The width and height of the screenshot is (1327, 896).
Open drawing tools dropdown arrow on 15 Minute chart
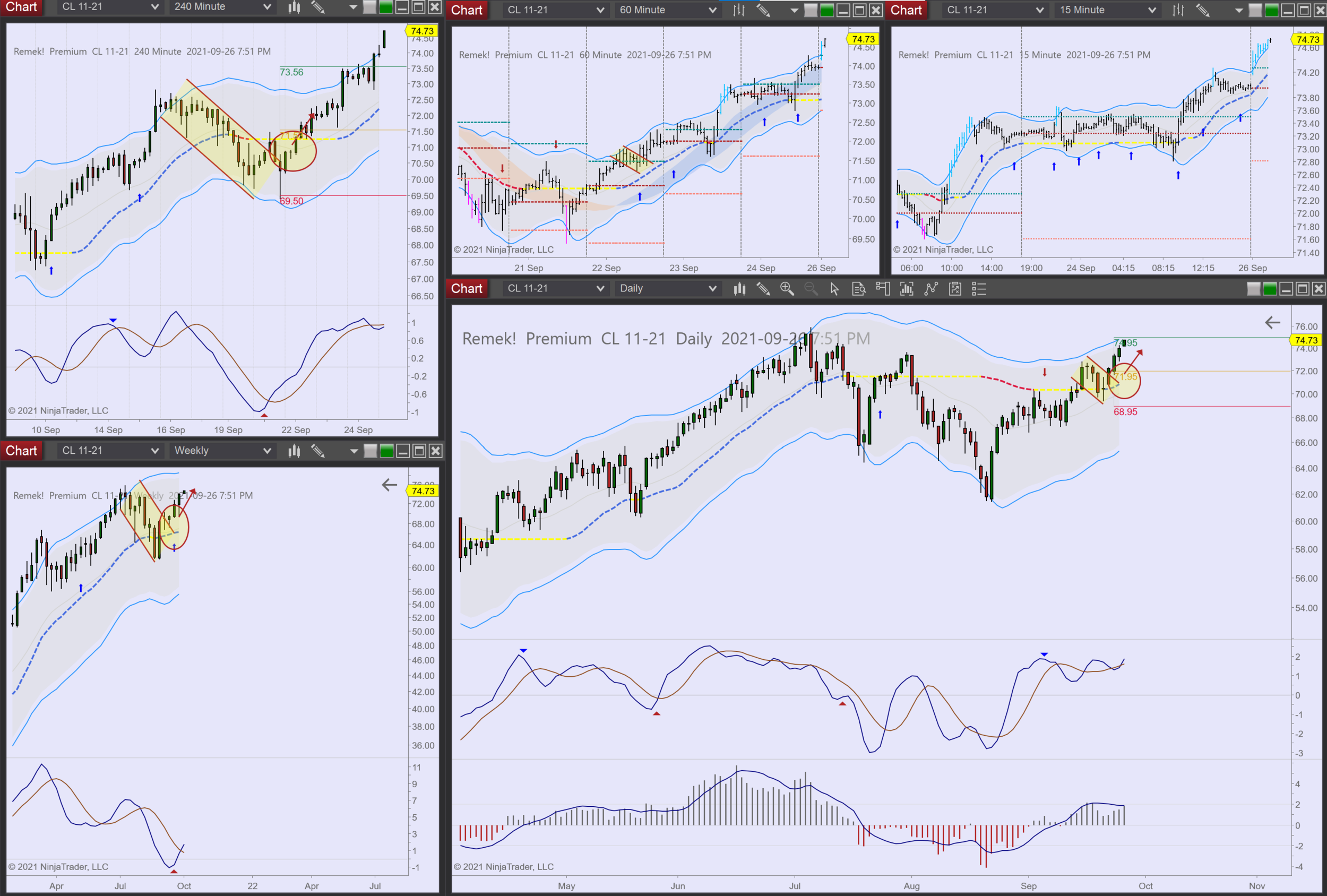(x=1238, y=10)
